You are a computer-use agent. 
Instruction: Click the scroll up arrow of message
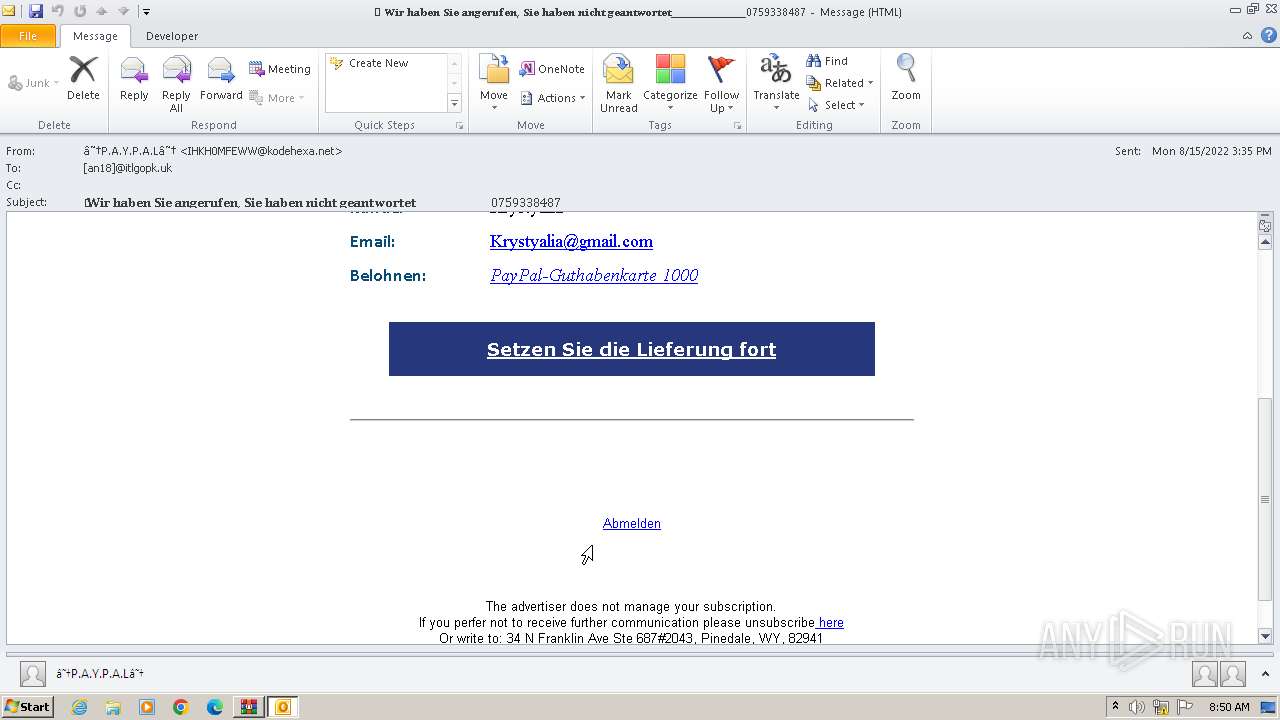coord(1265,242)
